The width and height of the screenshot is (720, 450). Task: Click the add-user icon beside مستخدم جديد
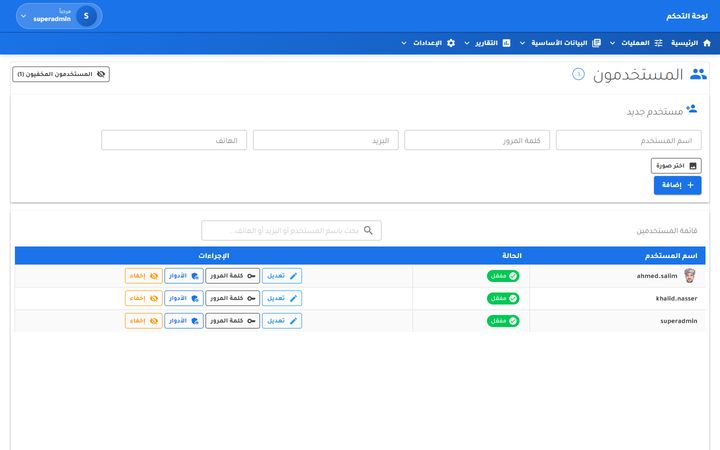click(692, 109)
